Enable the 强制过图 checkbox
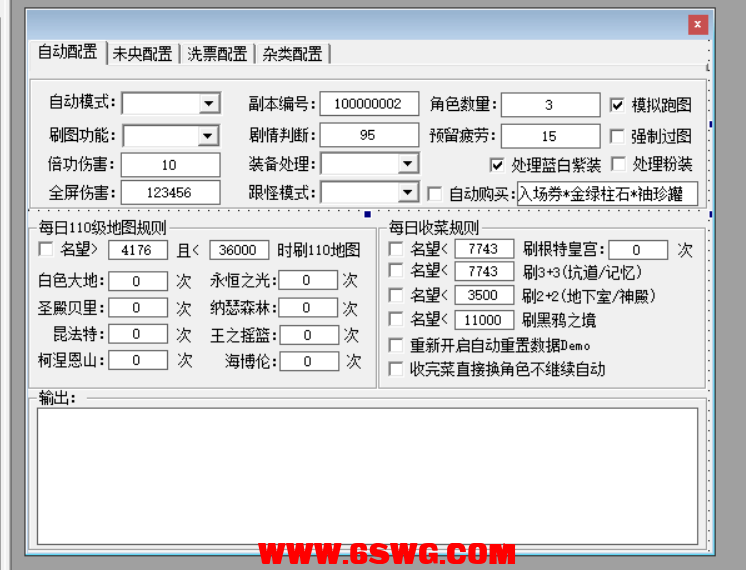The width and height of the screenshot is (746, 570). (x=617, y=137)
